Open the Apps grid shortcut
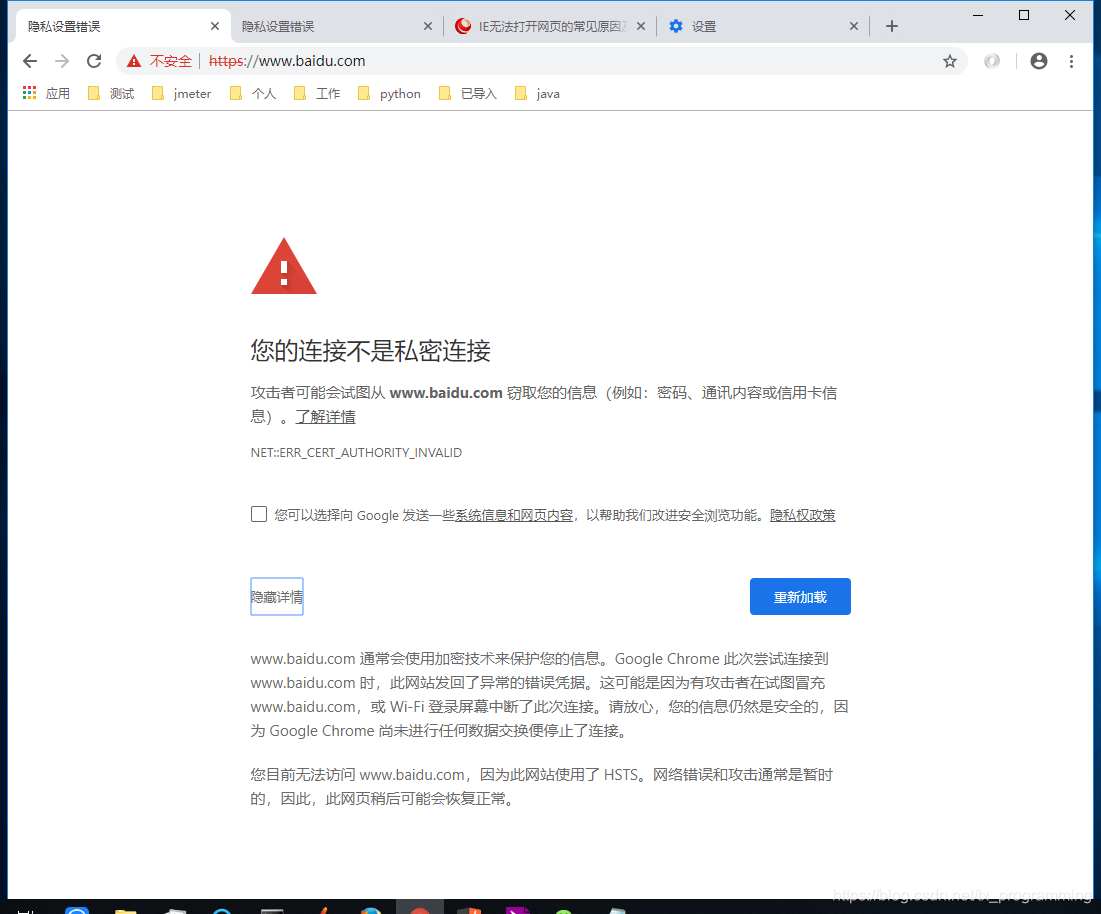Image resolution: width=1101 pixels, height=914 pixels. (x=46, y=93)
